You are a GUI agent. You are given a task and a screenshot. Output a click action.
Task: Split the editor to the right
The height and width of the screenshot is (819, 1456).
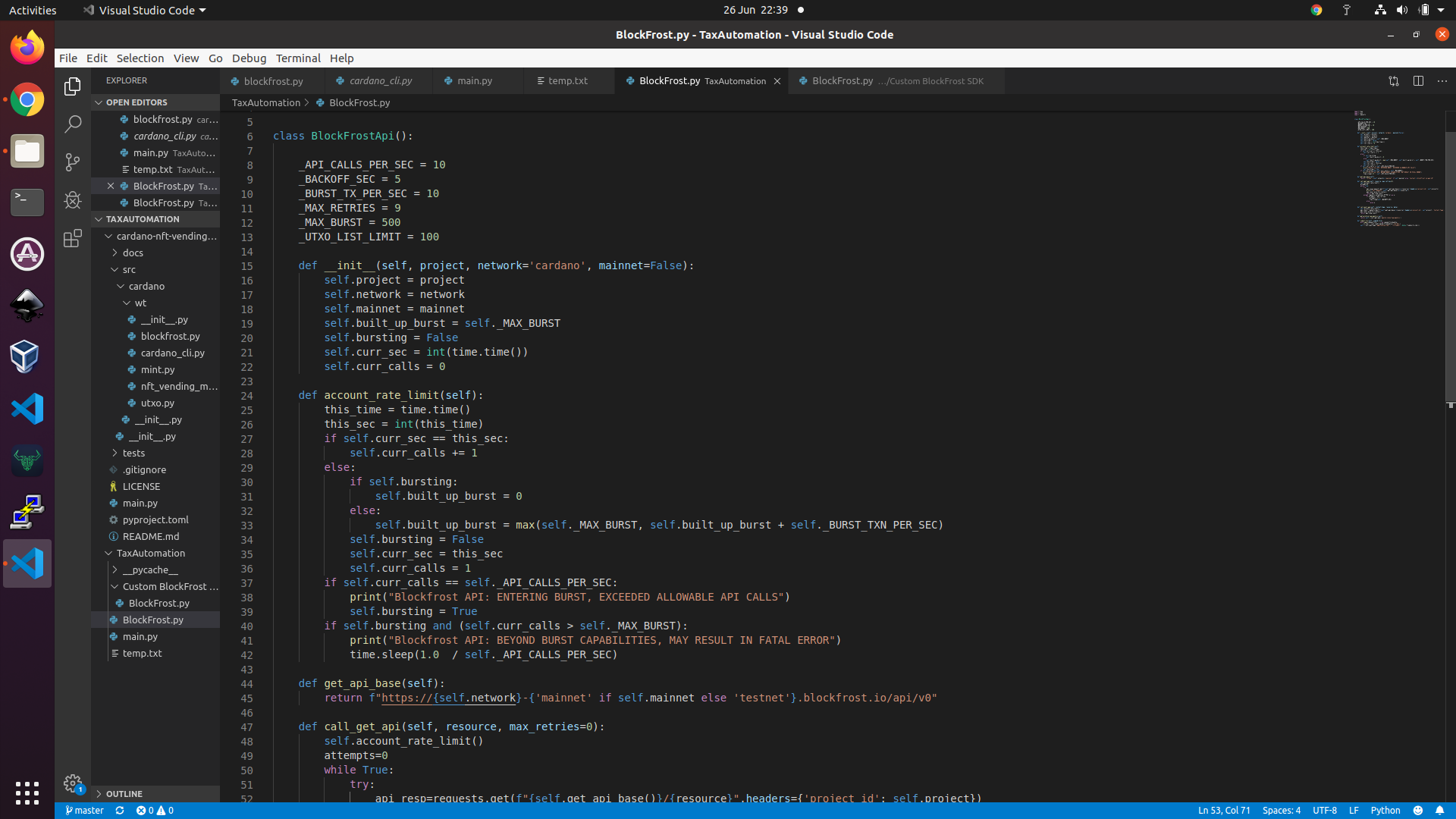(x=1418, y=81)
